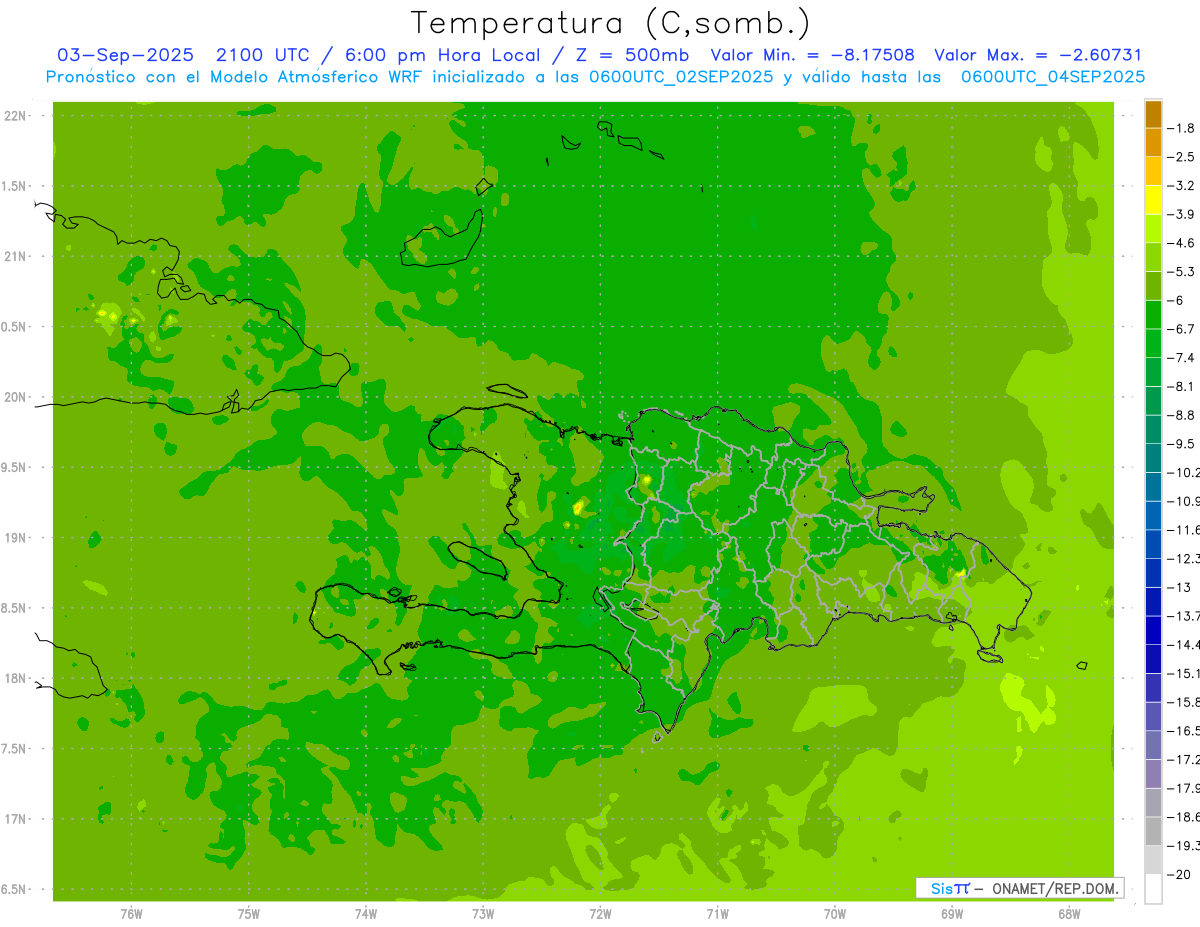This screenshot has height=927, width=1200.
Task: Click the '73W' longitude label
Action: point(483,913)
